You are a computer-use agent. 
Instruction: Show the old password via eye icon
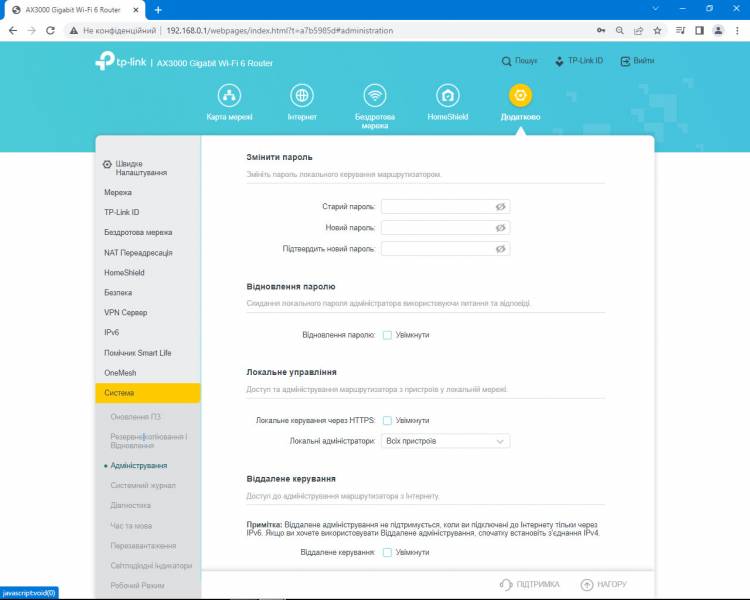(500, 207)
